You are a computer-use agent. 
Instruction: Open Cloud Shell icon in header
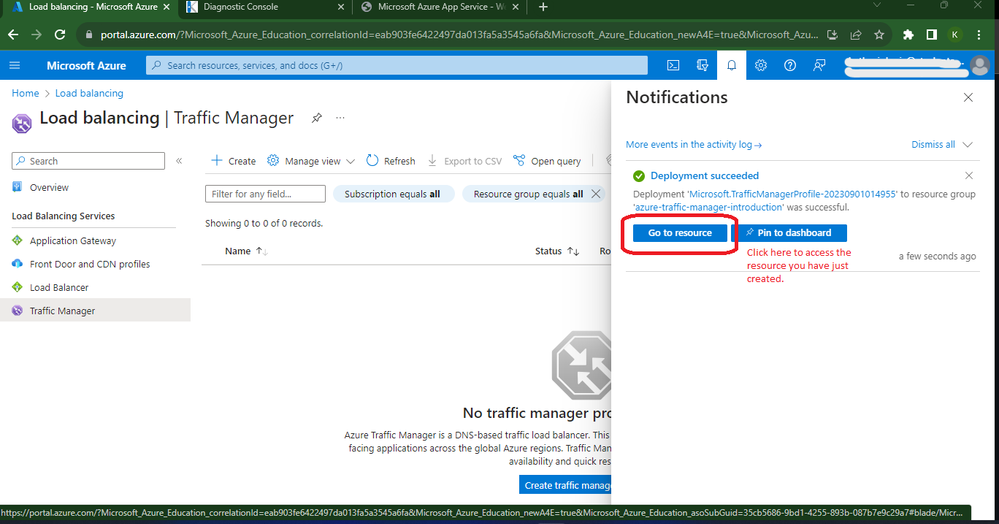[673, 66]
